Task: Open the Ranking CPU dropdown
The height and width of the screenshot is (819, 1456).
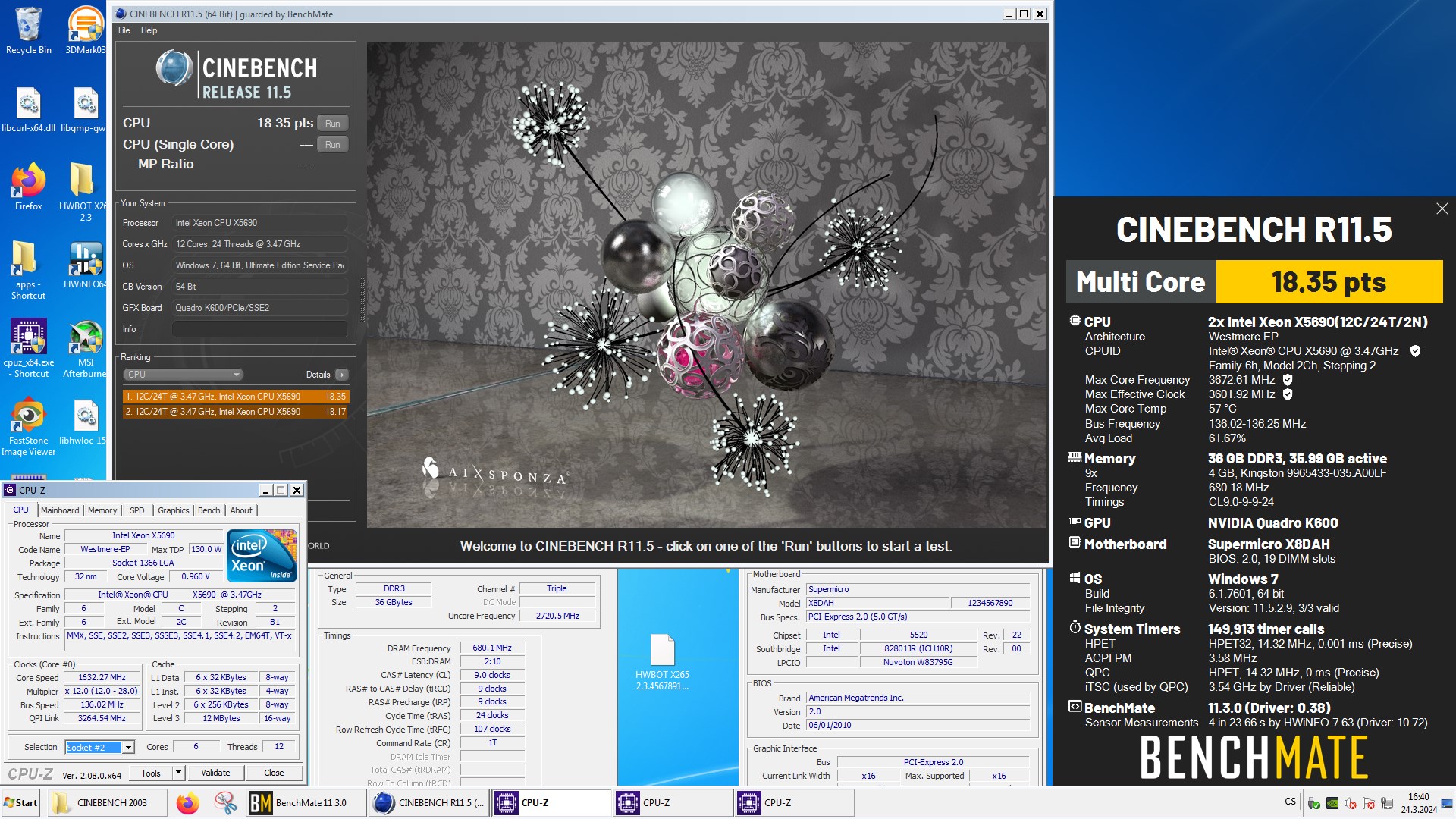Action: pyautogui.click(x=183, y=375)
